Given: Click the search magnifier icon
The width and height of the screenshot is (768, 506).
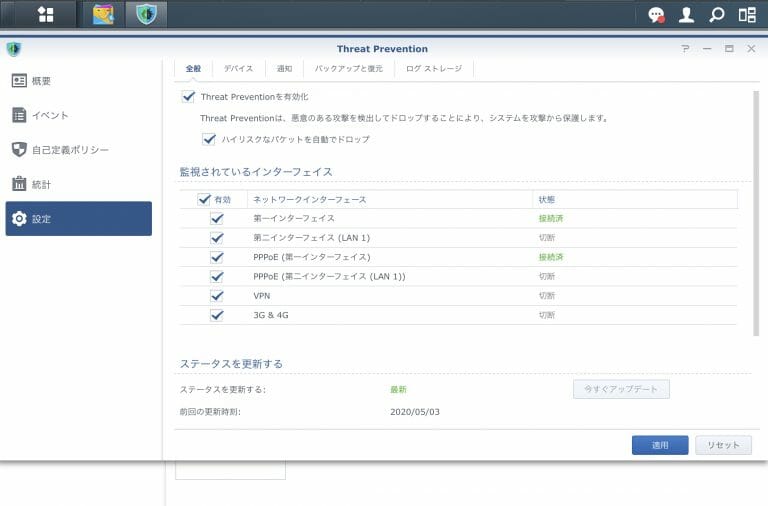Looking at the screenshot, I should [717, 15].
